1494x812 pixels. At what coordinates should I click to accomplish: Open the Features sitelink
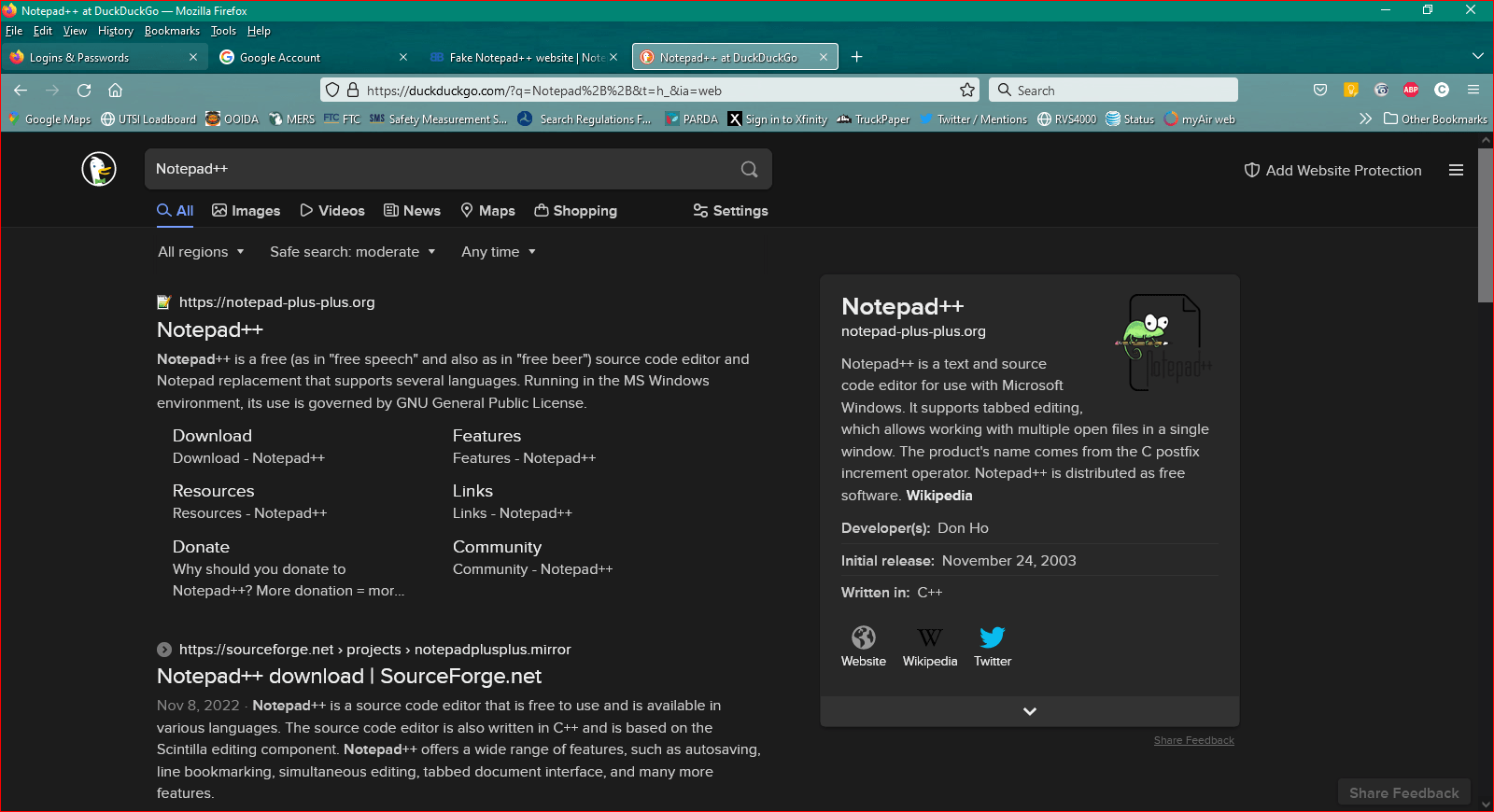[x=486, y=436]
